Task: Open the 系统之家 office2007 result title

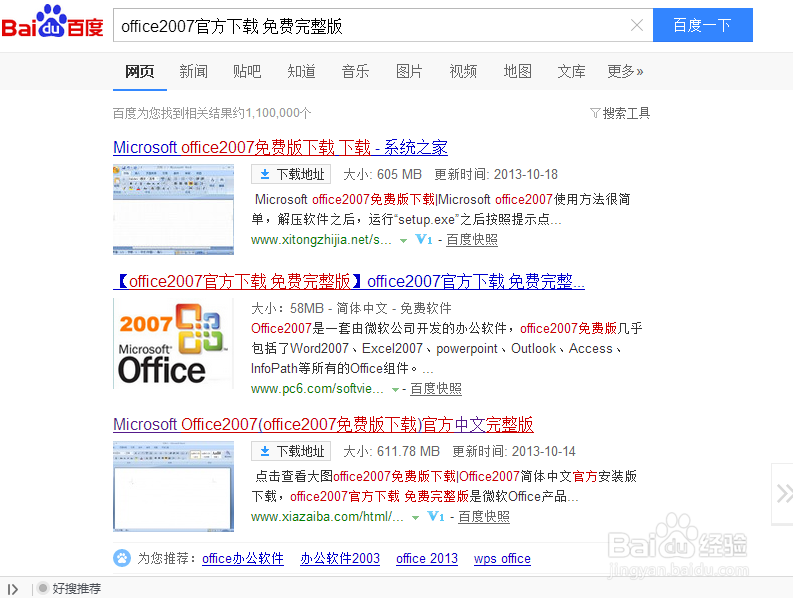Action: pos(280,147)
